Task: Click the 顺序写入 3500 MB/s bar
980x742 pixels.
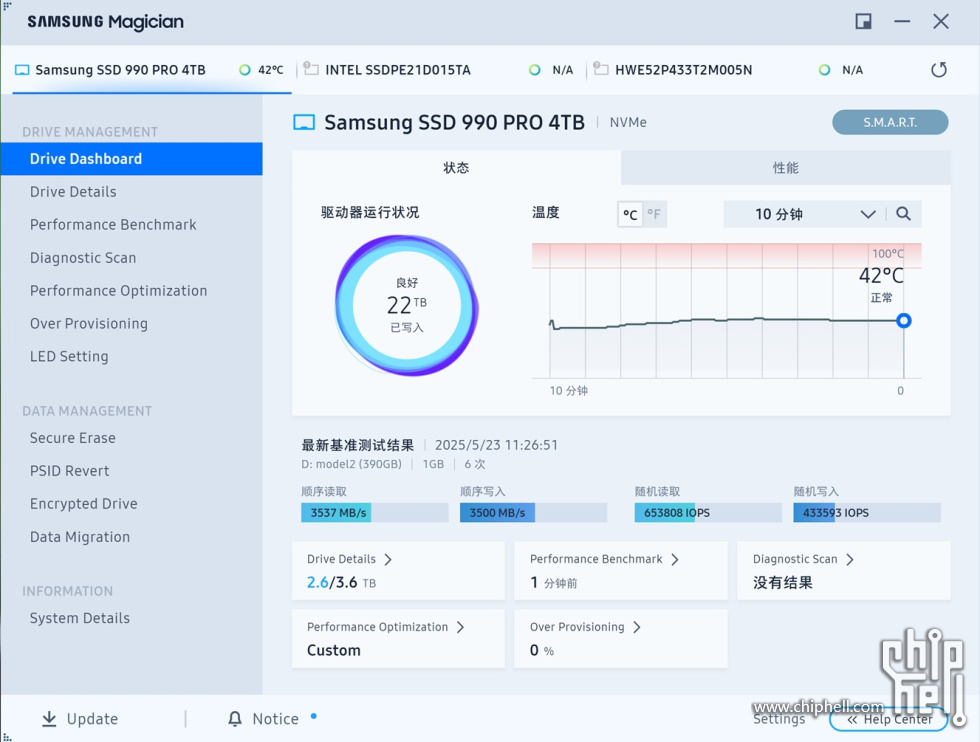Action: coord(533,513)
